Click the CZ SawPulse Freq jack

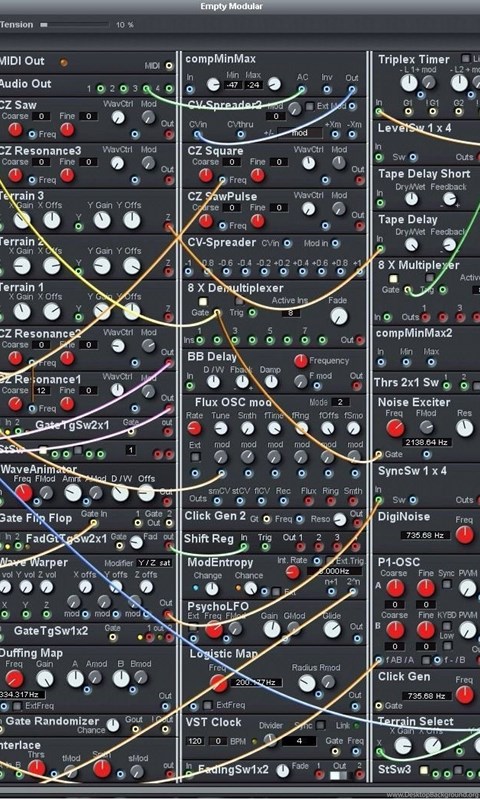coord(222,225)
